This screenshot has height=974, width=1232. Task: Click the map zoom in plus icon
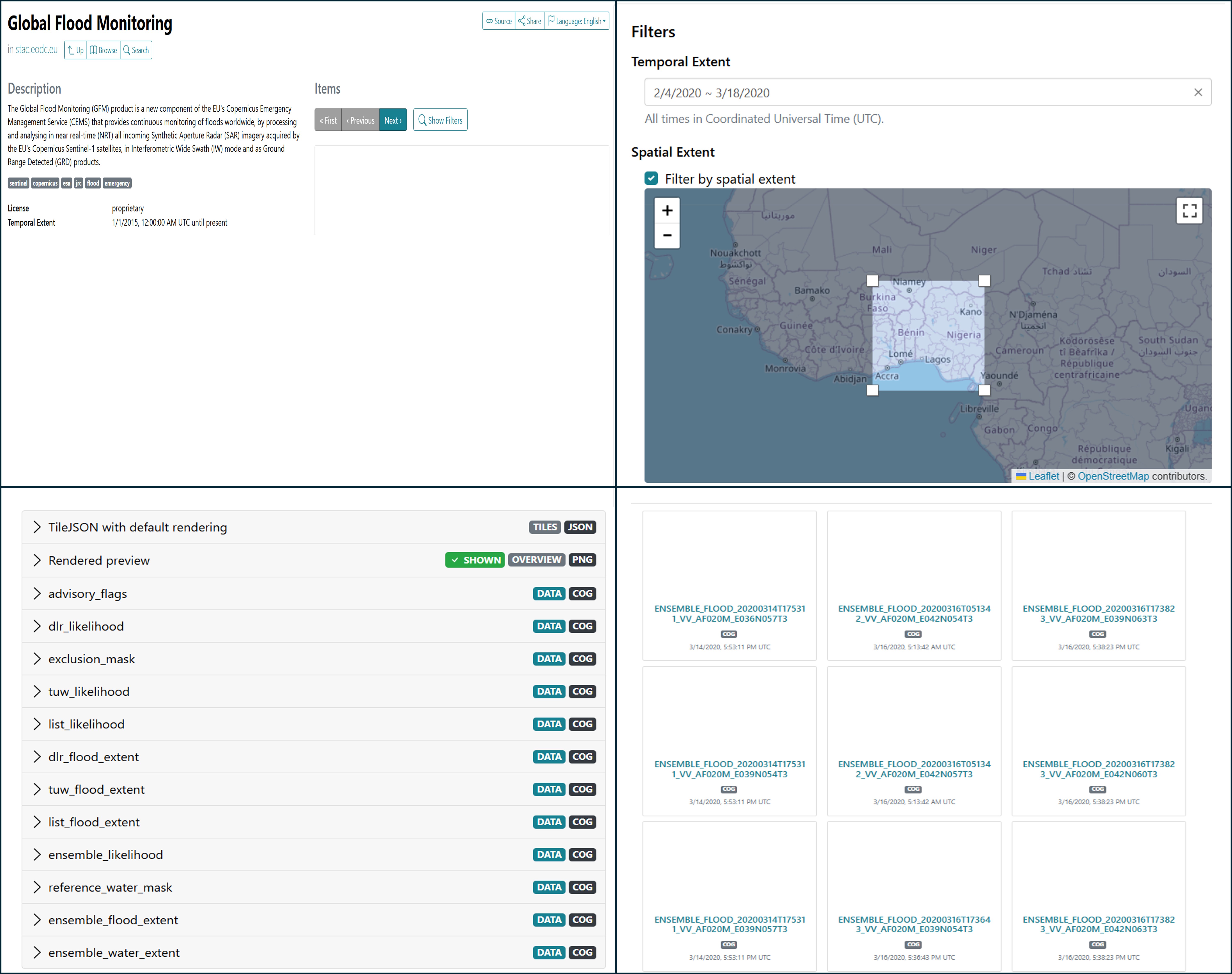(667, 210)
